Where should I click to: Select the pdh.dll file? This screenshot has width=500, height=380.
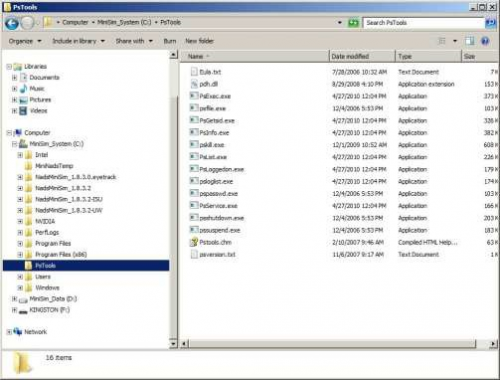(209, 84)
